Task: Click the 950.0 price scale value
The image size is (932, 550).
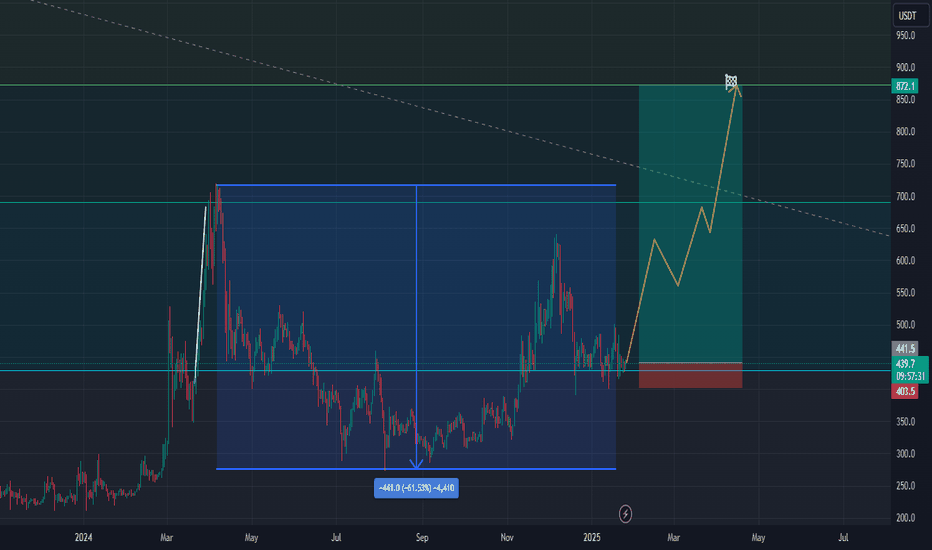Action: [906, 36]
